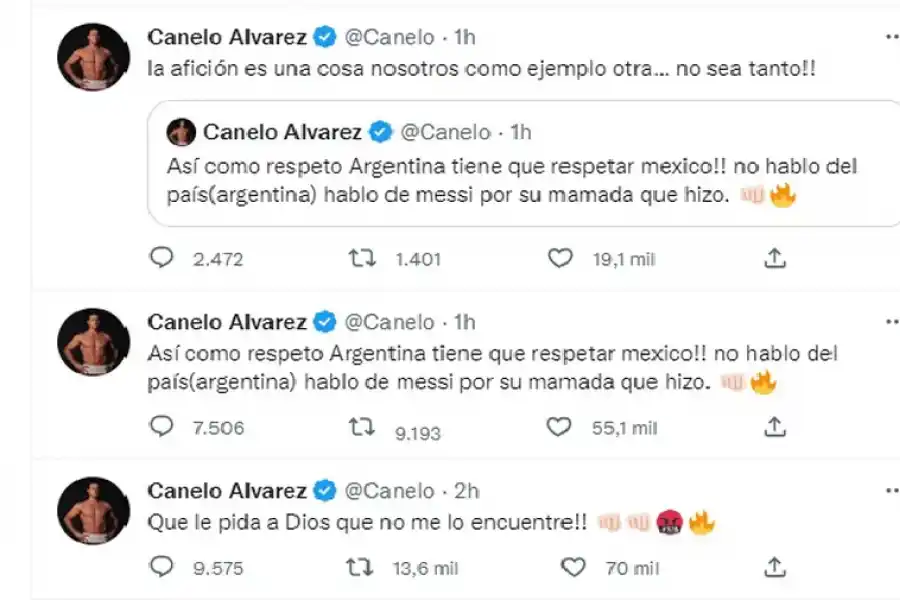This screenshot has width=900, height=600.
Task: Click the verified badge next to Canelo Alvarez
Action: (321, 35)
